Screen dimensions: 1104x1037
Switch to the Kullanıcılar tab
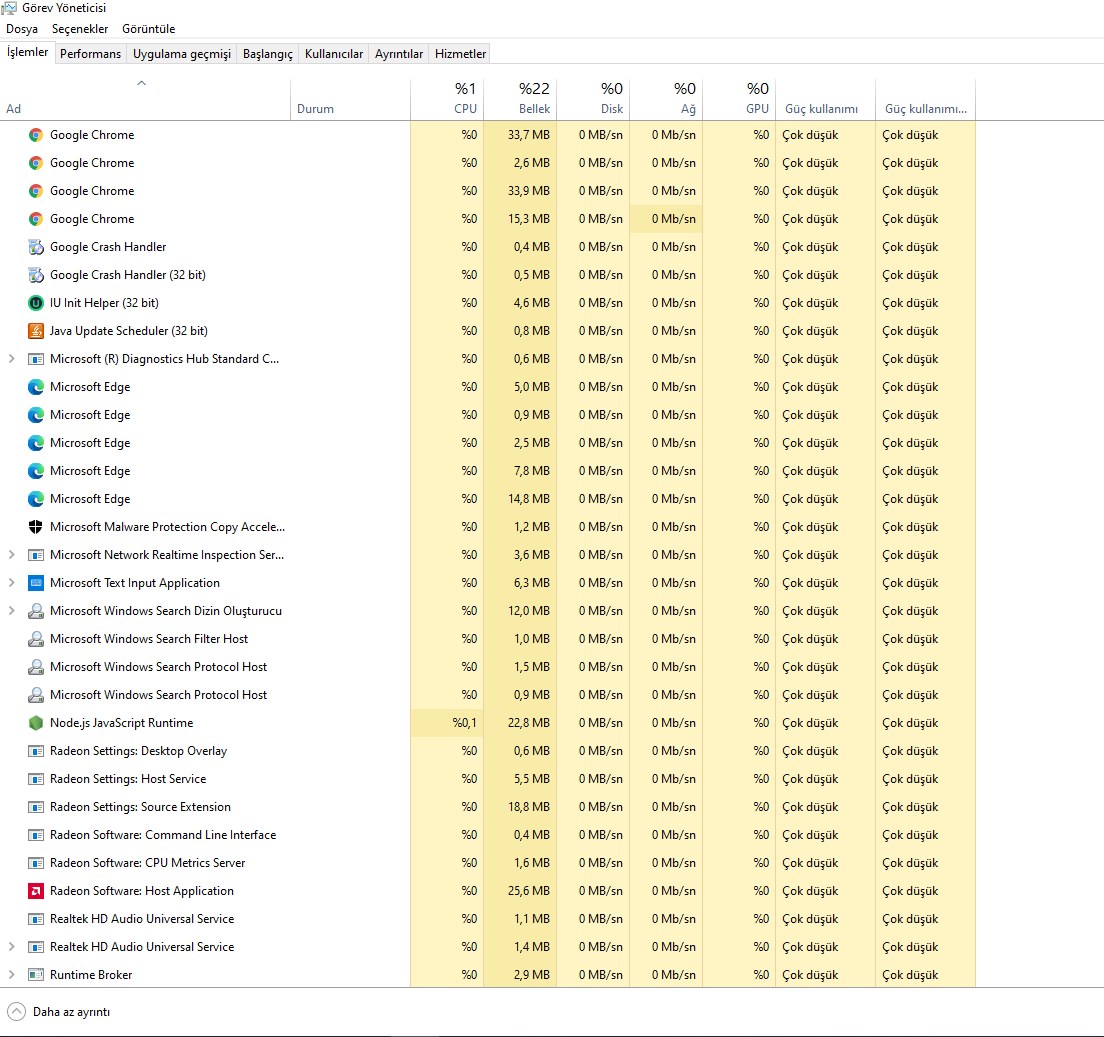coord(334,54)
